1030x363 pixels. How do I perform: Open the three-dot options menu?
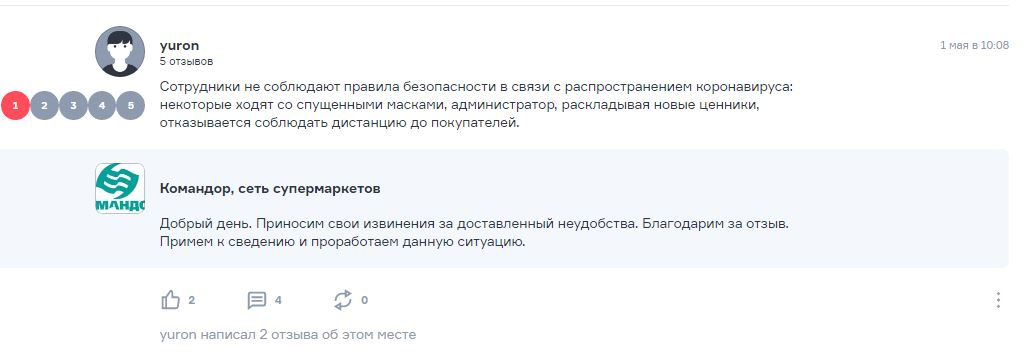pyautogui.click(x=998, y=301)
